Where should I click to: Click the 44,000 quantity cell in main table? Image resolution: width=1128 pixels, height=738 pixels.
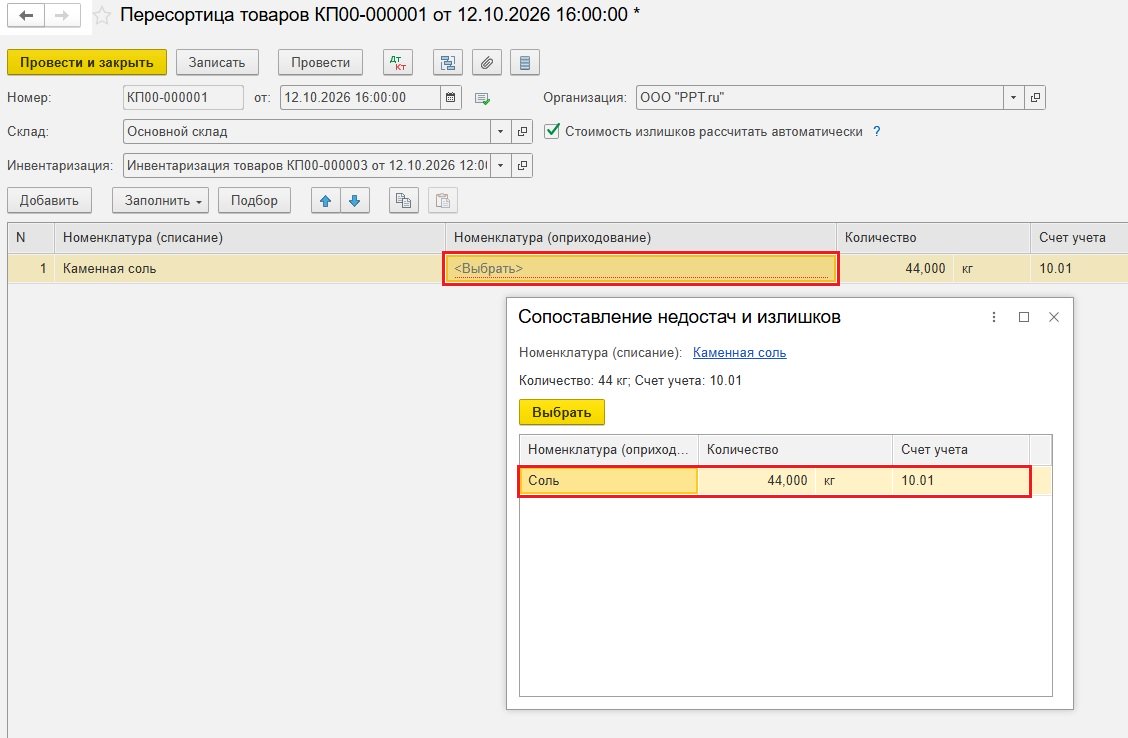[x=896, y=268]
